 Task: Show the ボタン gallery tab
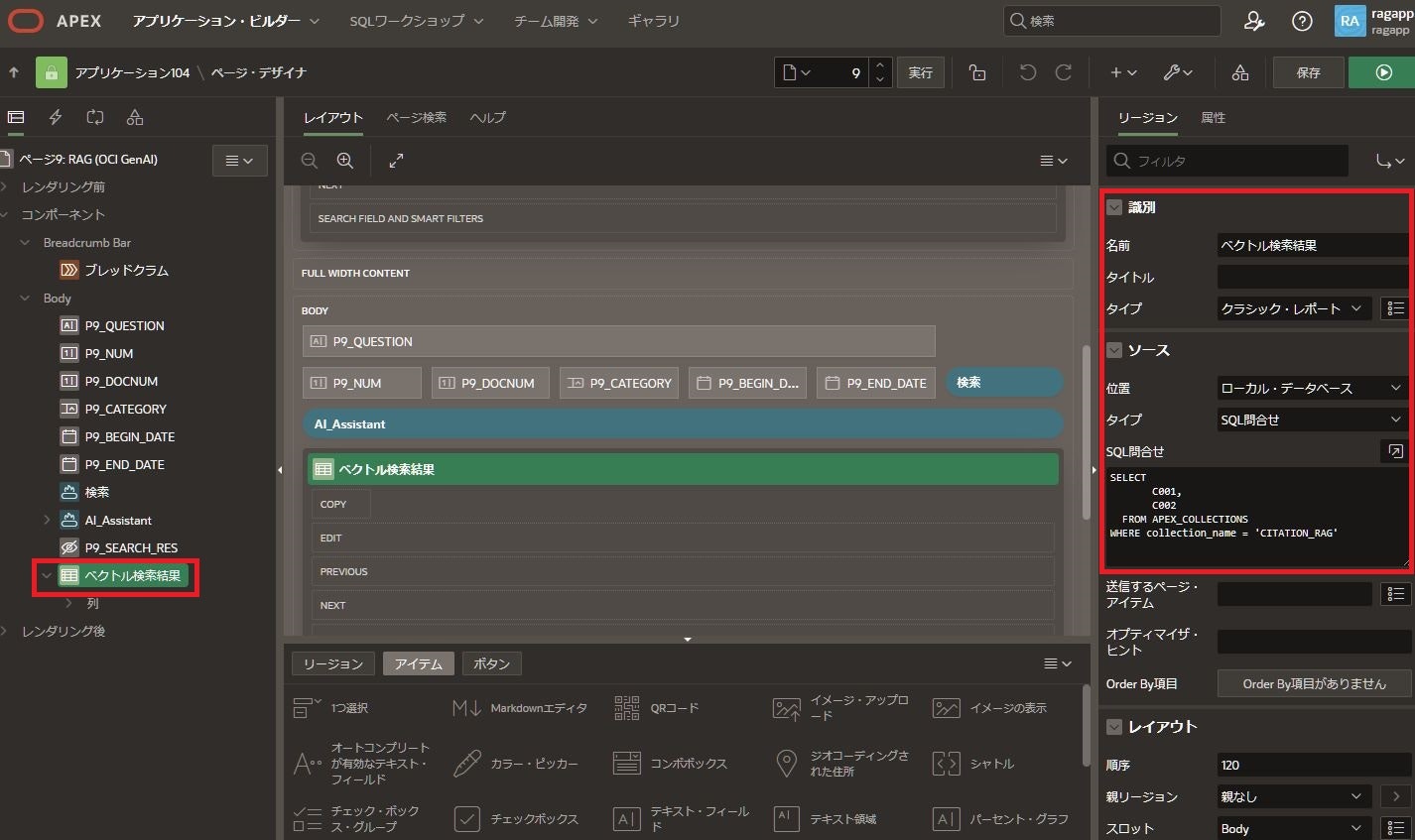pyautogui.click(x=492, y=663)
